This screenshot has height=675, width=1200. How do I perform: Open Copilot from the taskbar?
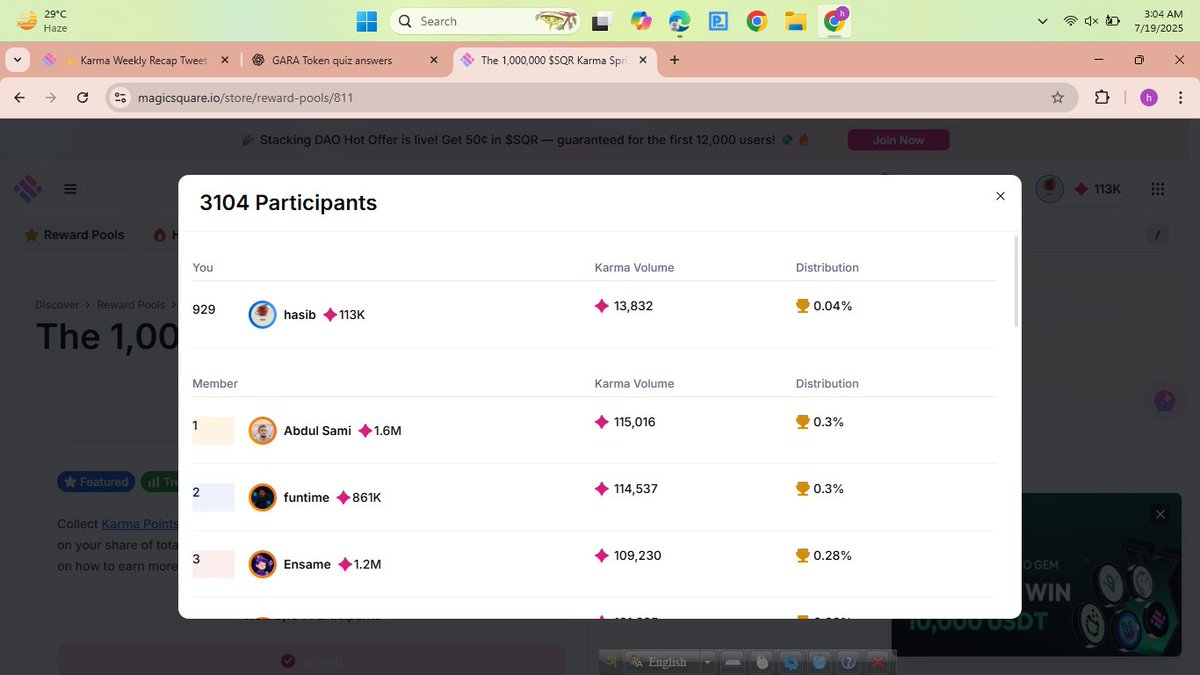pos(641,21)
